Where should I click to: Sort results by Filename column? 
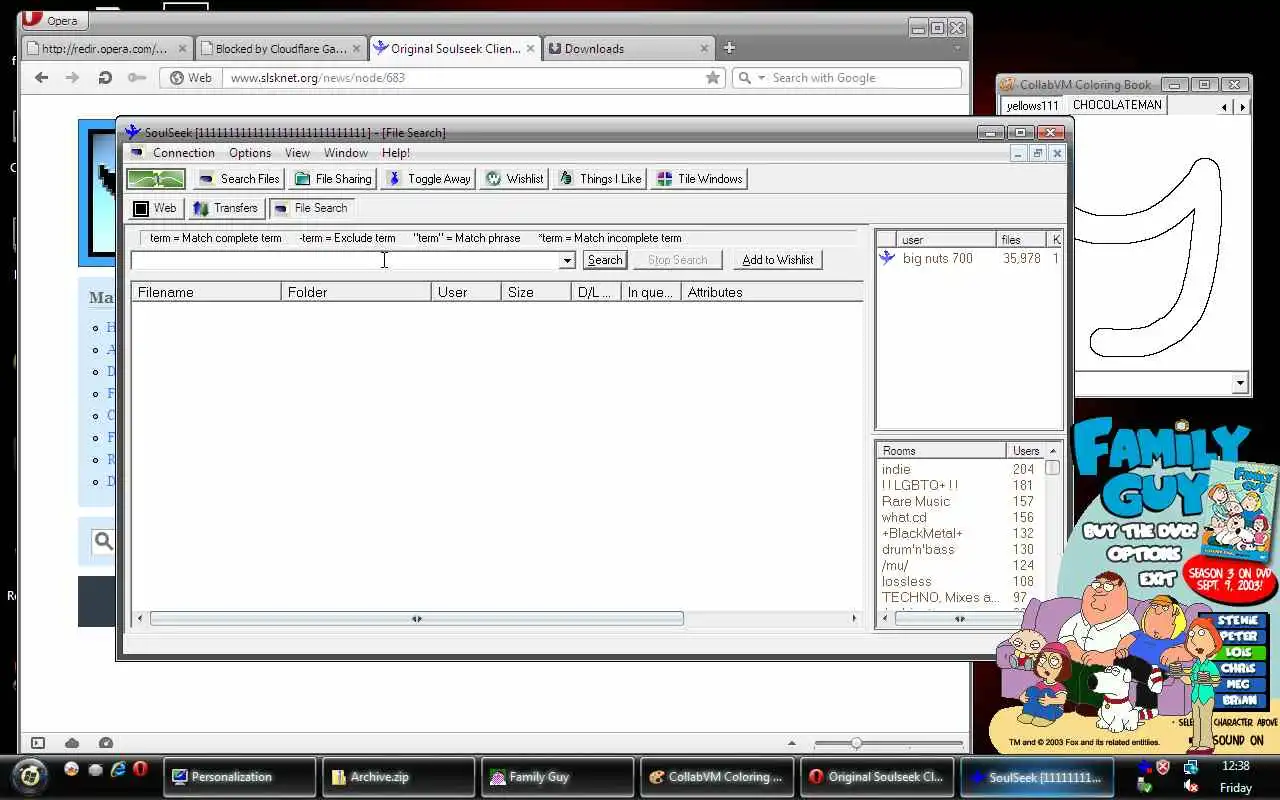206,292
